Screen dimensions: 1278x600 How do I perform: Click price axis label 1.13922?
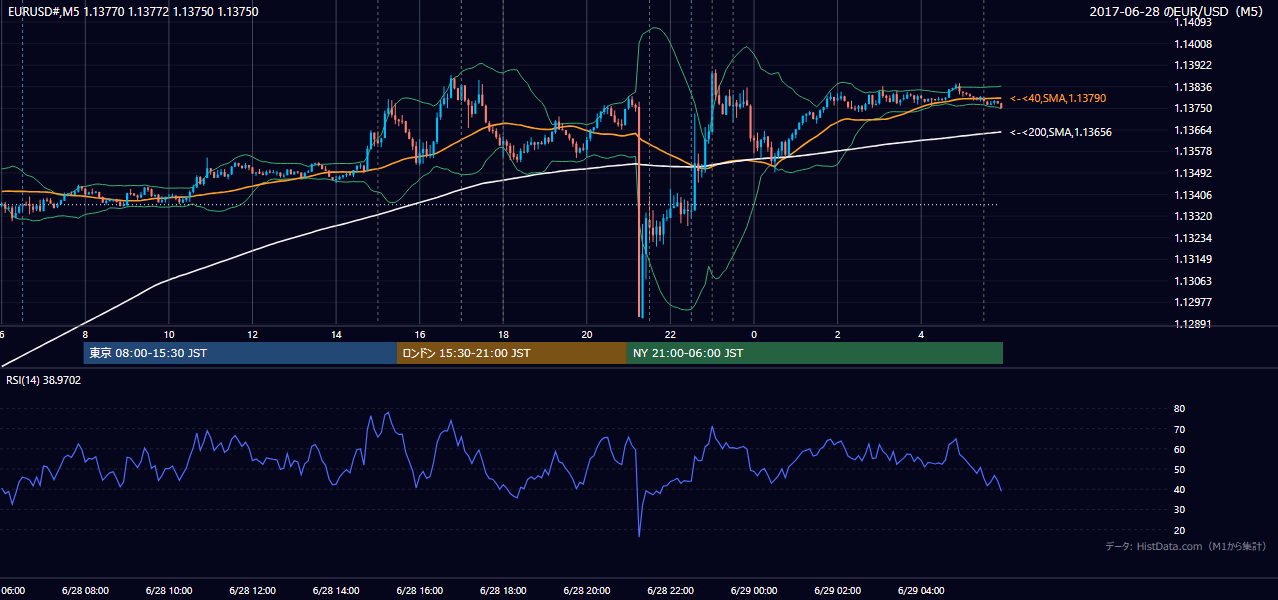tap(1192, 65)
